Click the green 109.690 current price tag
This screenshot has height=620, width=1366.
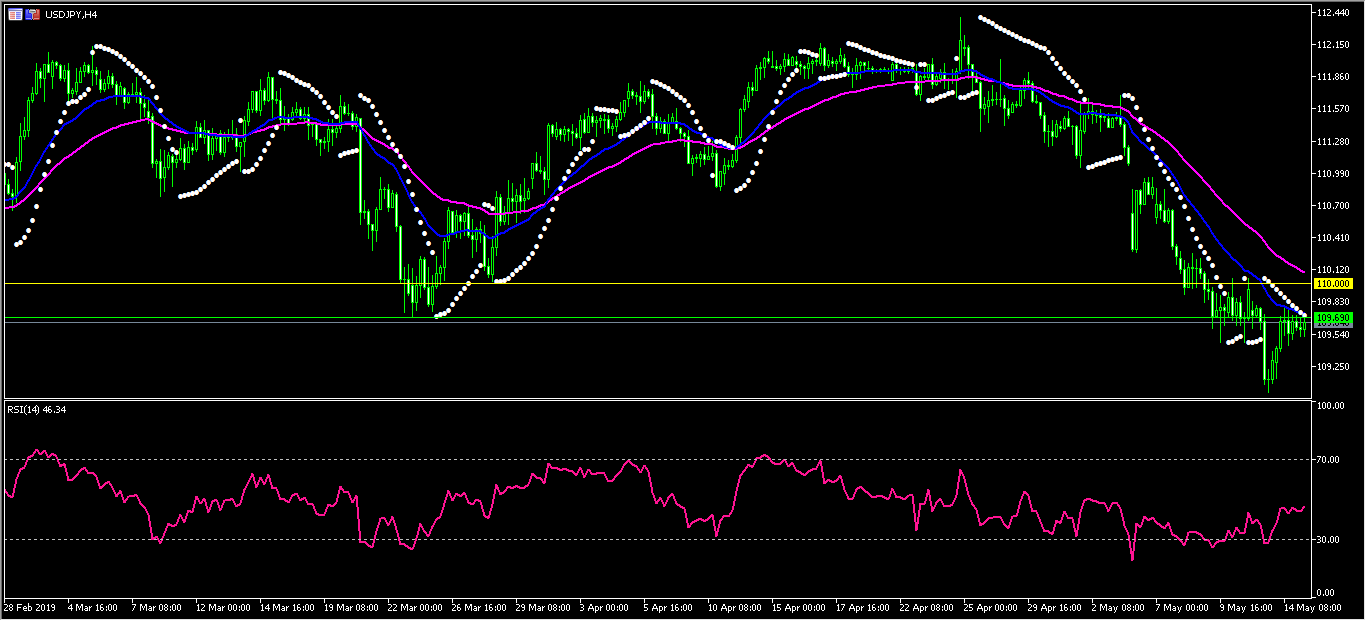[1333, 318]
